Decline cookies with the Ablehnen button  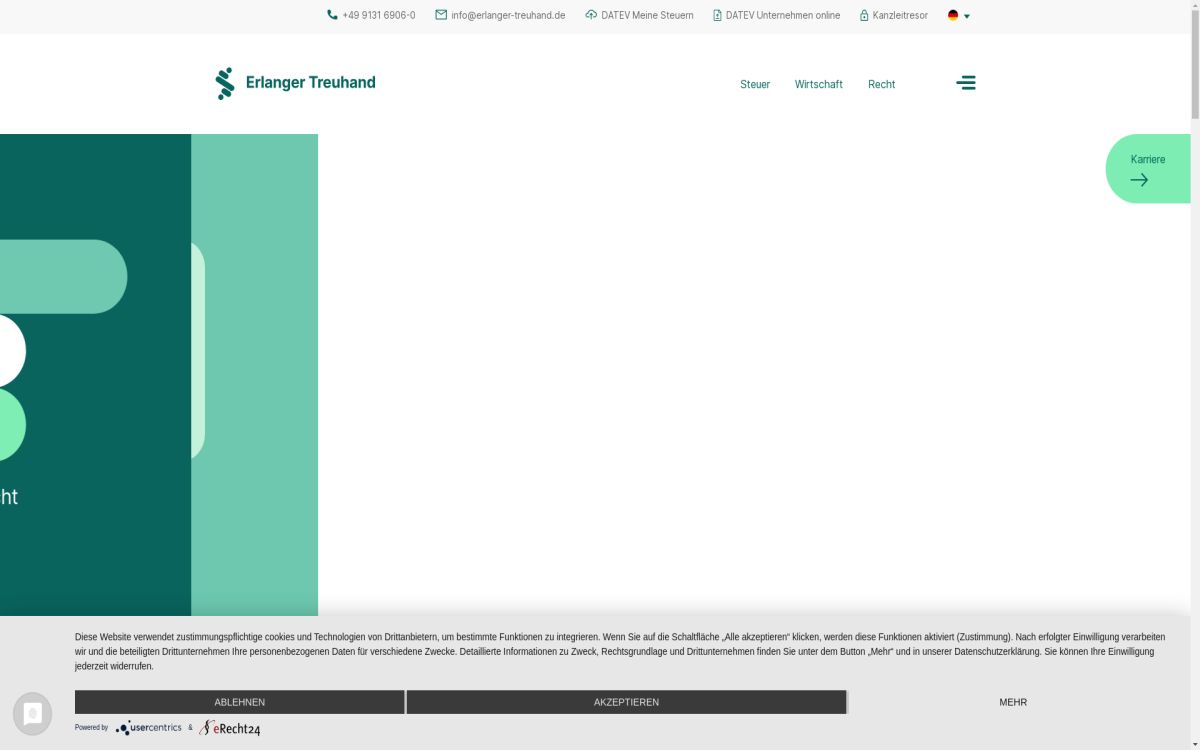239,702
